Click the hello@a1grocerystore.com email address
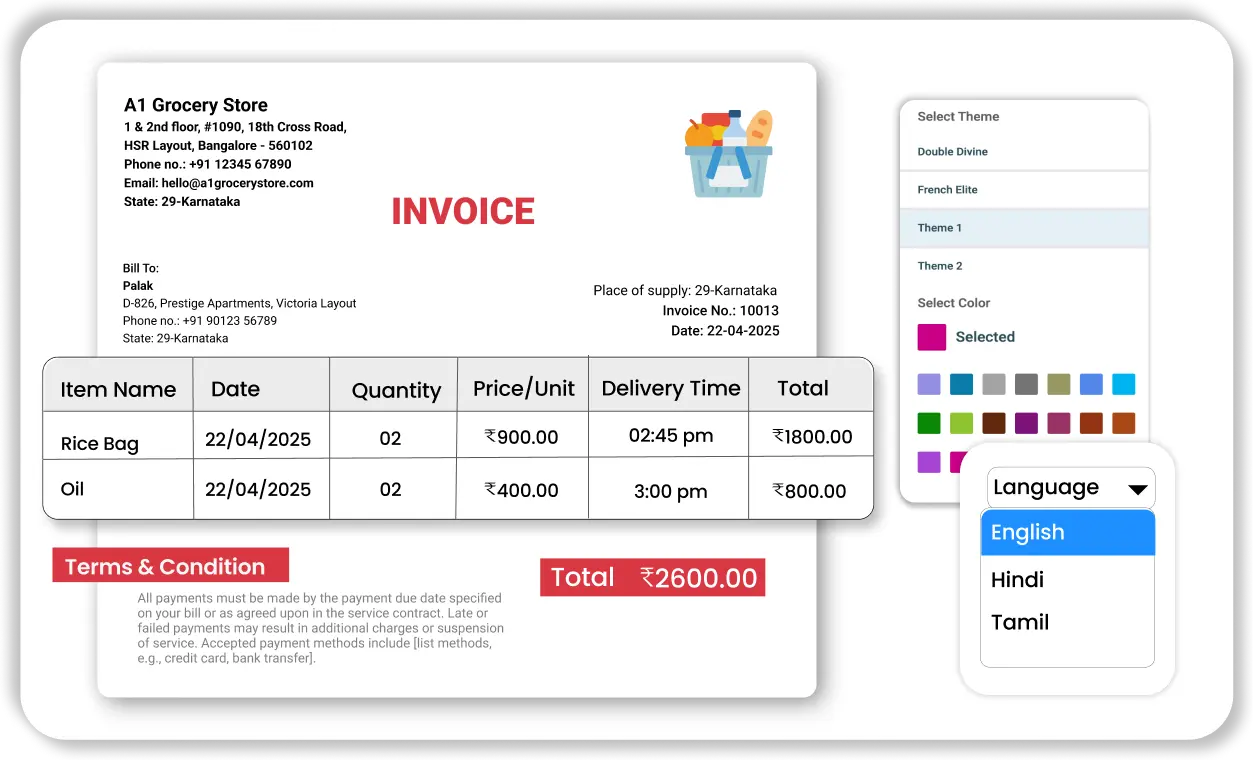Image resolution: width=1253 pixels, height=760 pixels. 219,183
